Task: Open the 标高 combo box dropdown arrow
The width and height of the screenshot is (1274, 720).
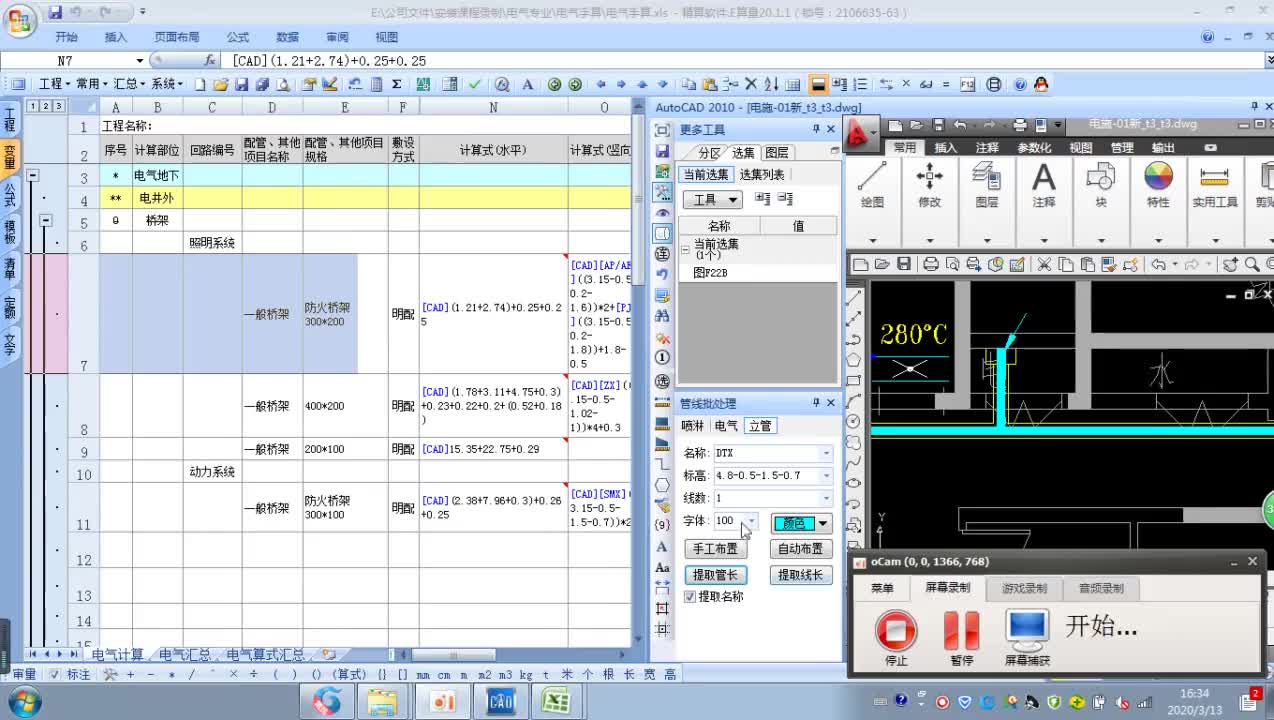Action: 826,476
